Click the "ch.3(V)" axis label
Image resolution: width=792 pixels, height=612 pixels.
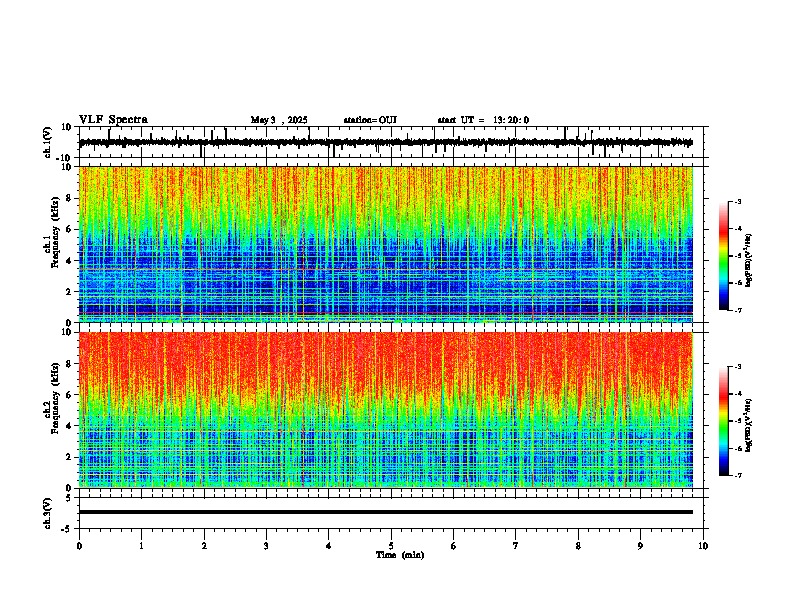(x=48, y=513)
